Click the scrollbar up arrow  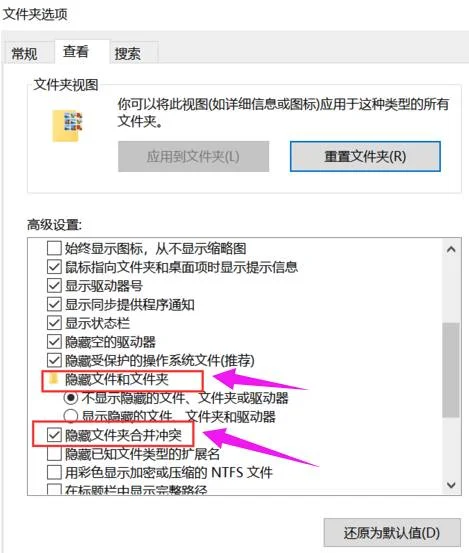[451, 250]
